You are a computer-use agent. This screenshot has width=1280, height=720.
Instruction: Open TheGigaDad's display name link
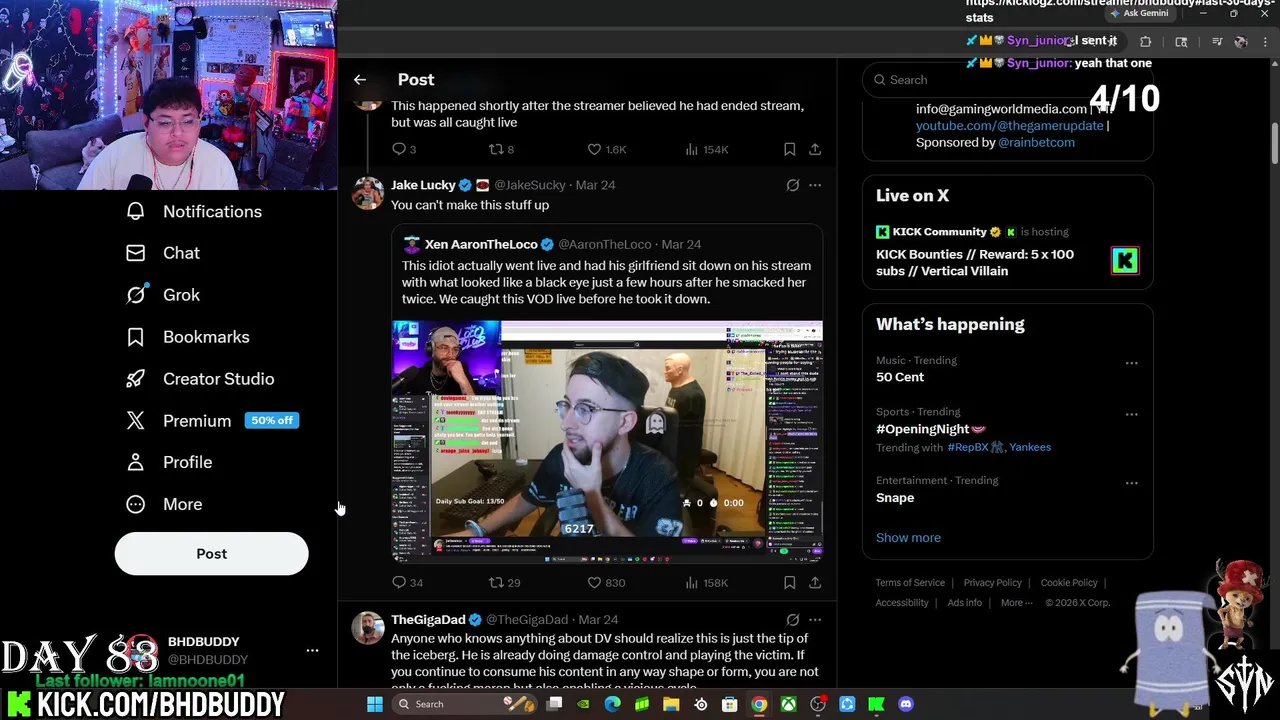tap(428, 620)
